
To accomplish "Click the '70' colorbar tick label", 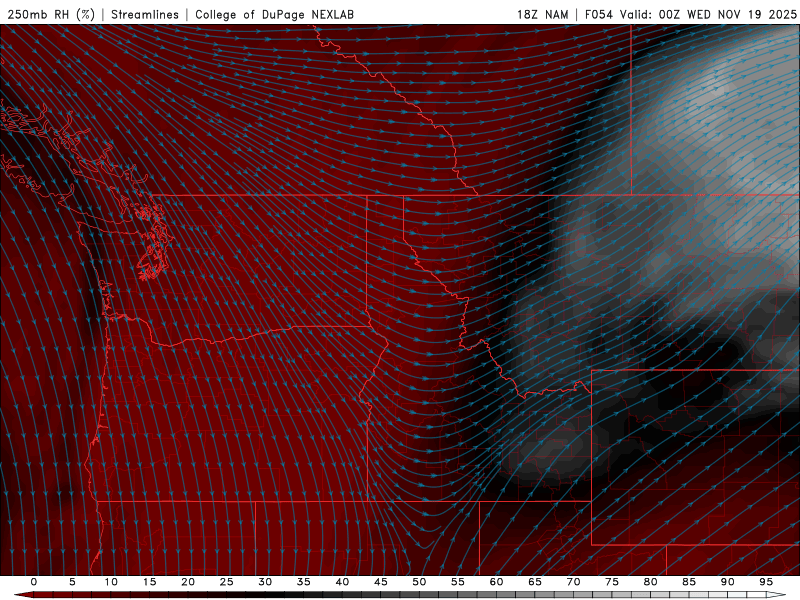I will [573, 582].
